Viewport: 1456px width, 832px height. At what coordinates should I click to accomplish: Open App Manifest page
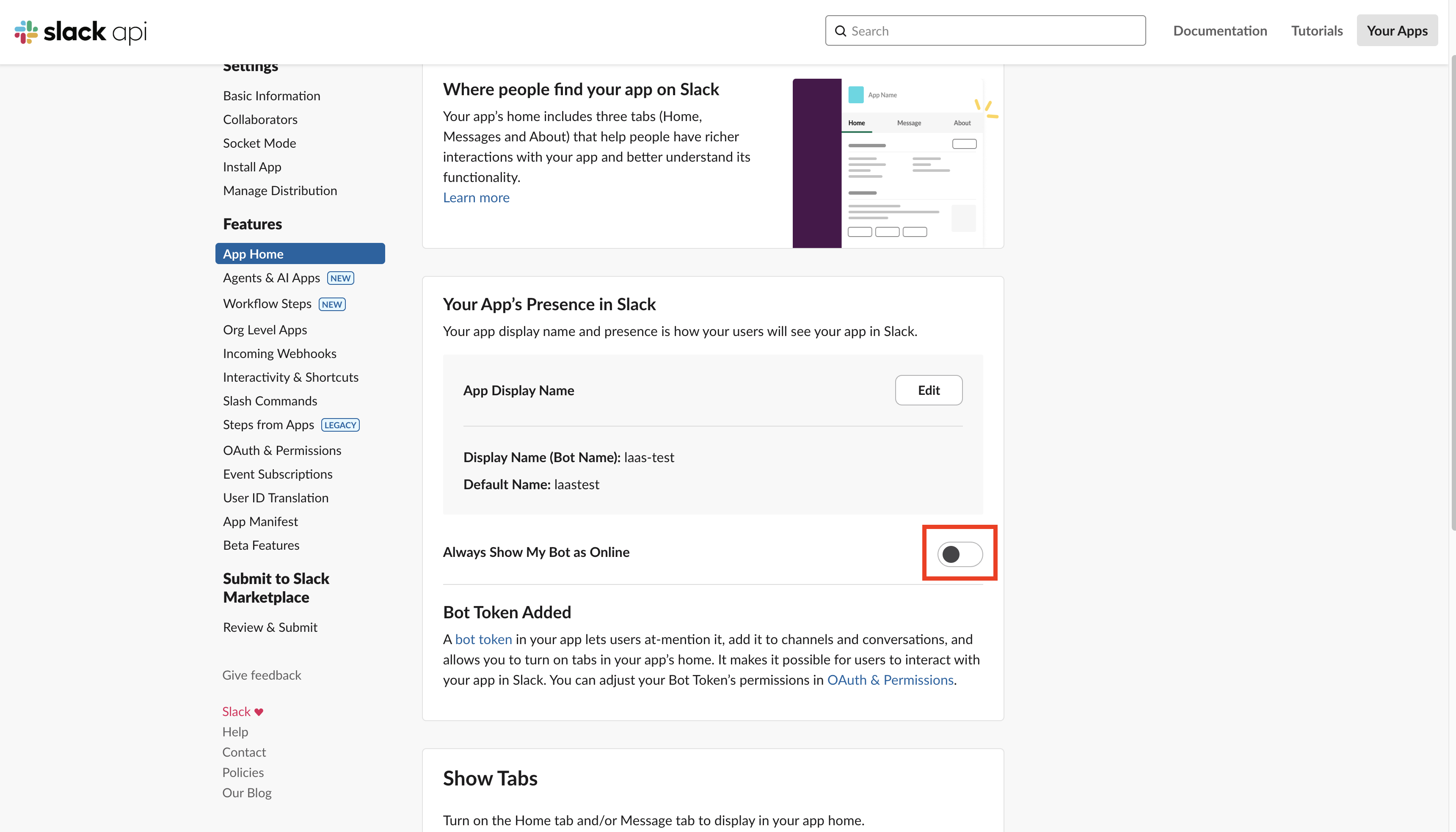(x=260, y=522)
